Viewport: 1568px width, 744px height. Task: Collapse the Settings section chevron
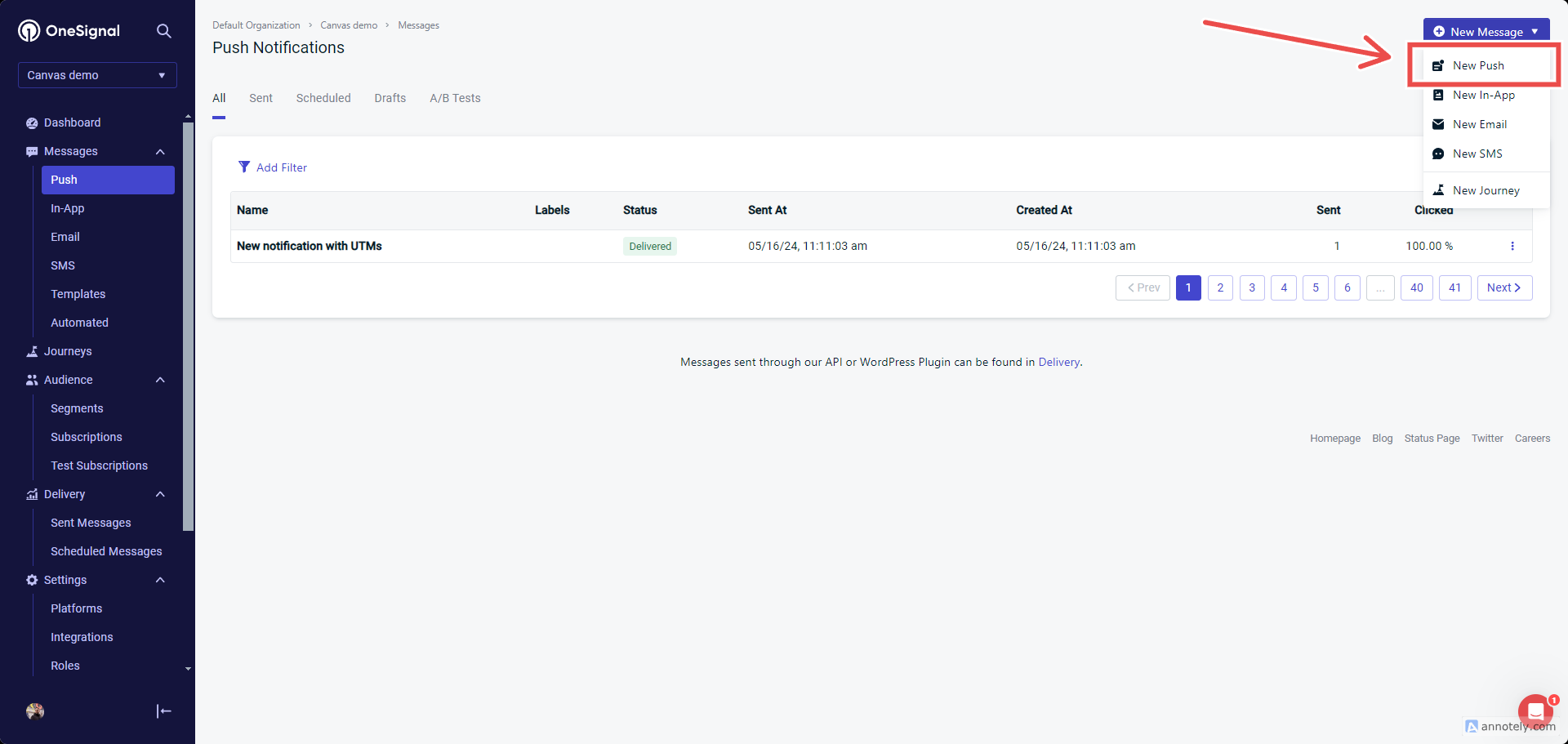[160, 580]
